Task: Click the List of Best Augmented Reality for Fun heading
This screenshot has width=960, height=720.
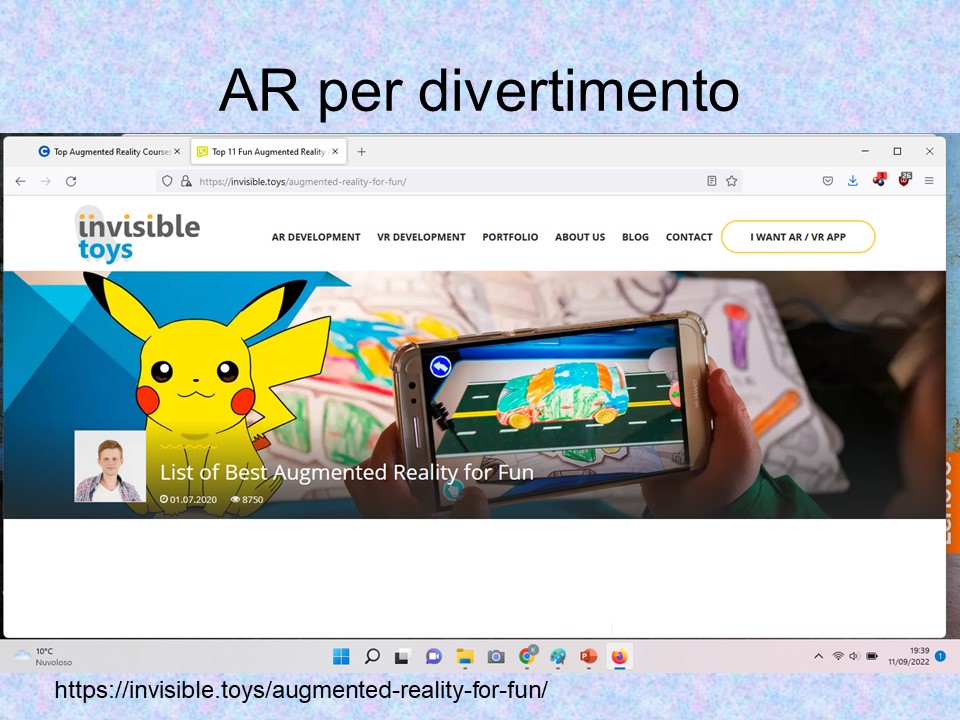Action: pos(347,472)
